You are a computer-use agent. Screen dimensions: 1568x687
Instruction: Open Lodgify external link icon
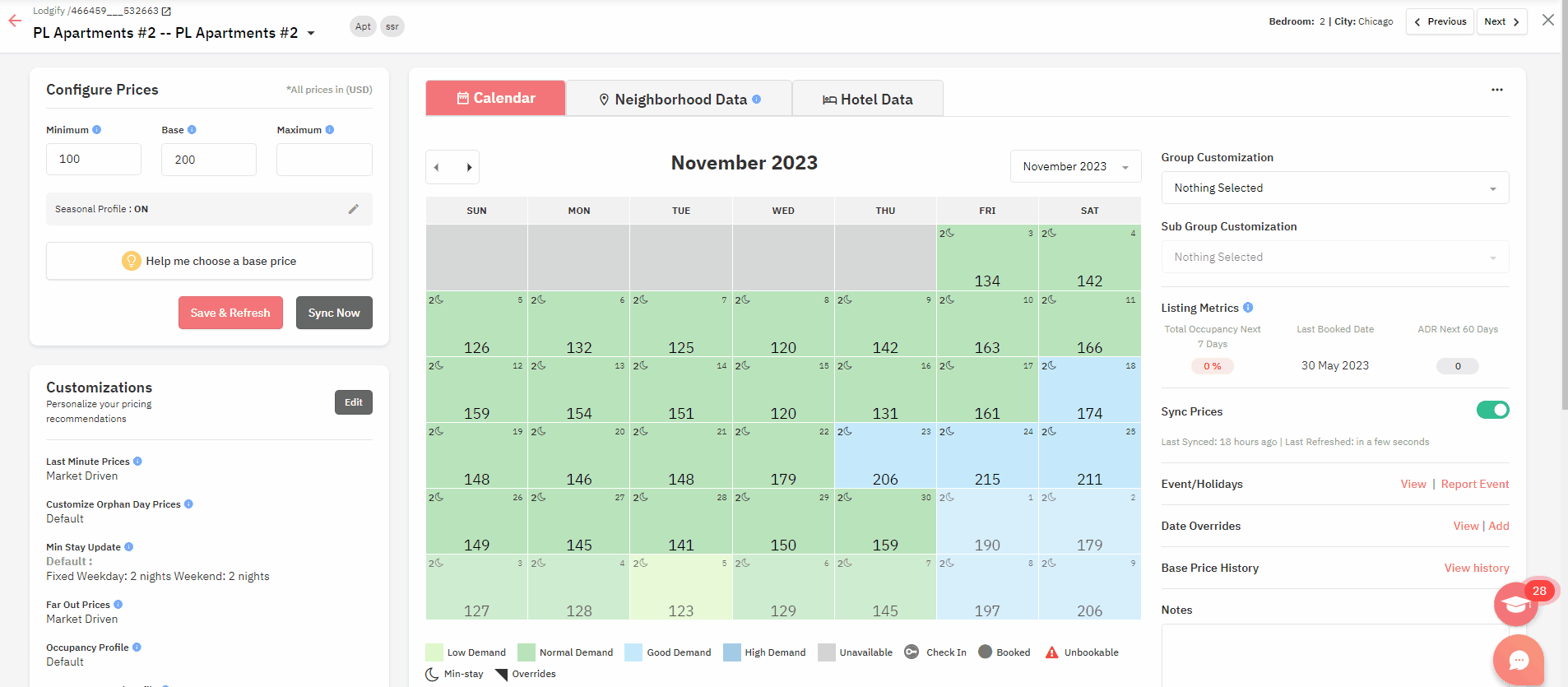pos(167,11)
